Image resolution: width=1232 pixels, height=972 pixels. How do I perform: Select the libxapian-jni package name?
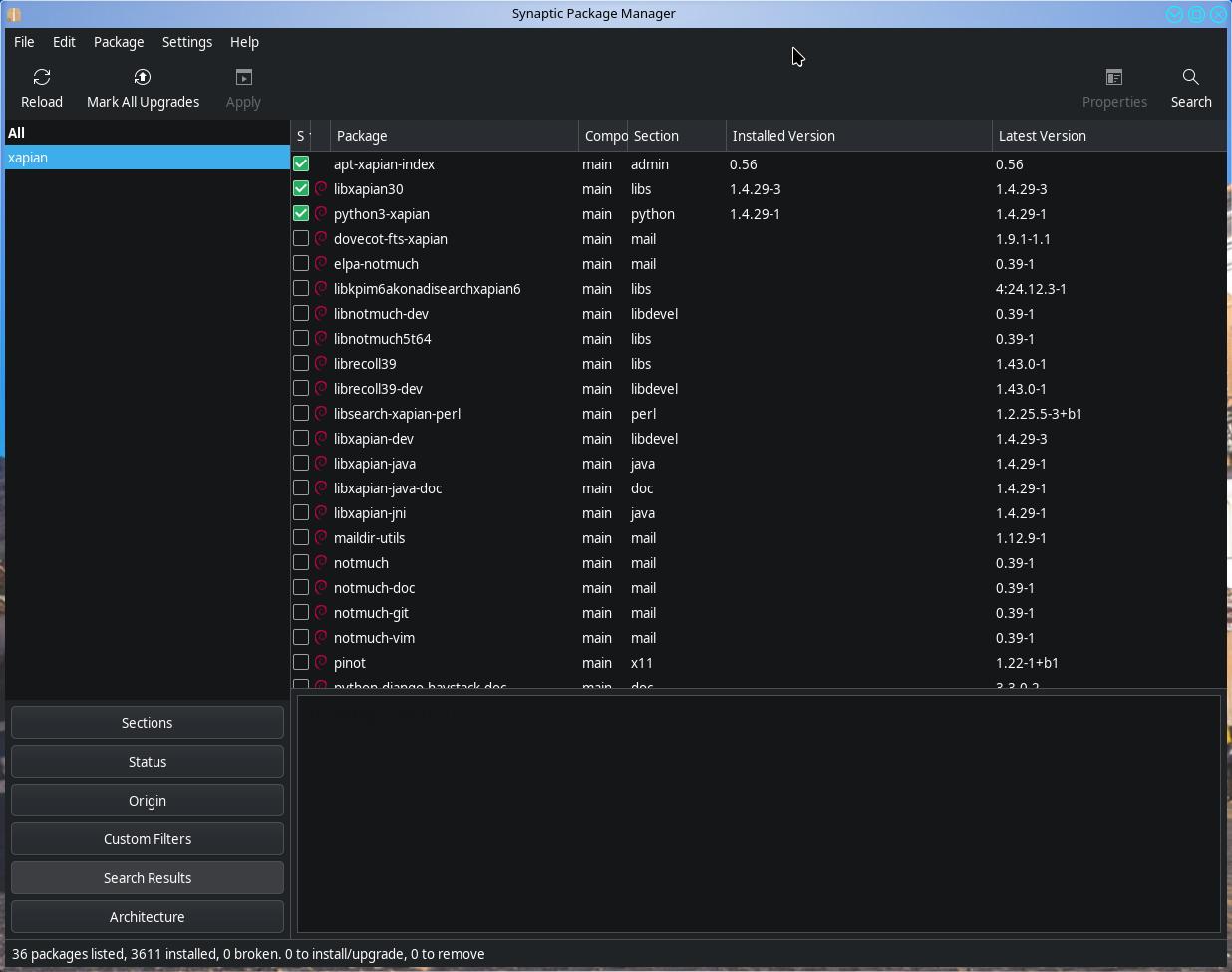370,513
